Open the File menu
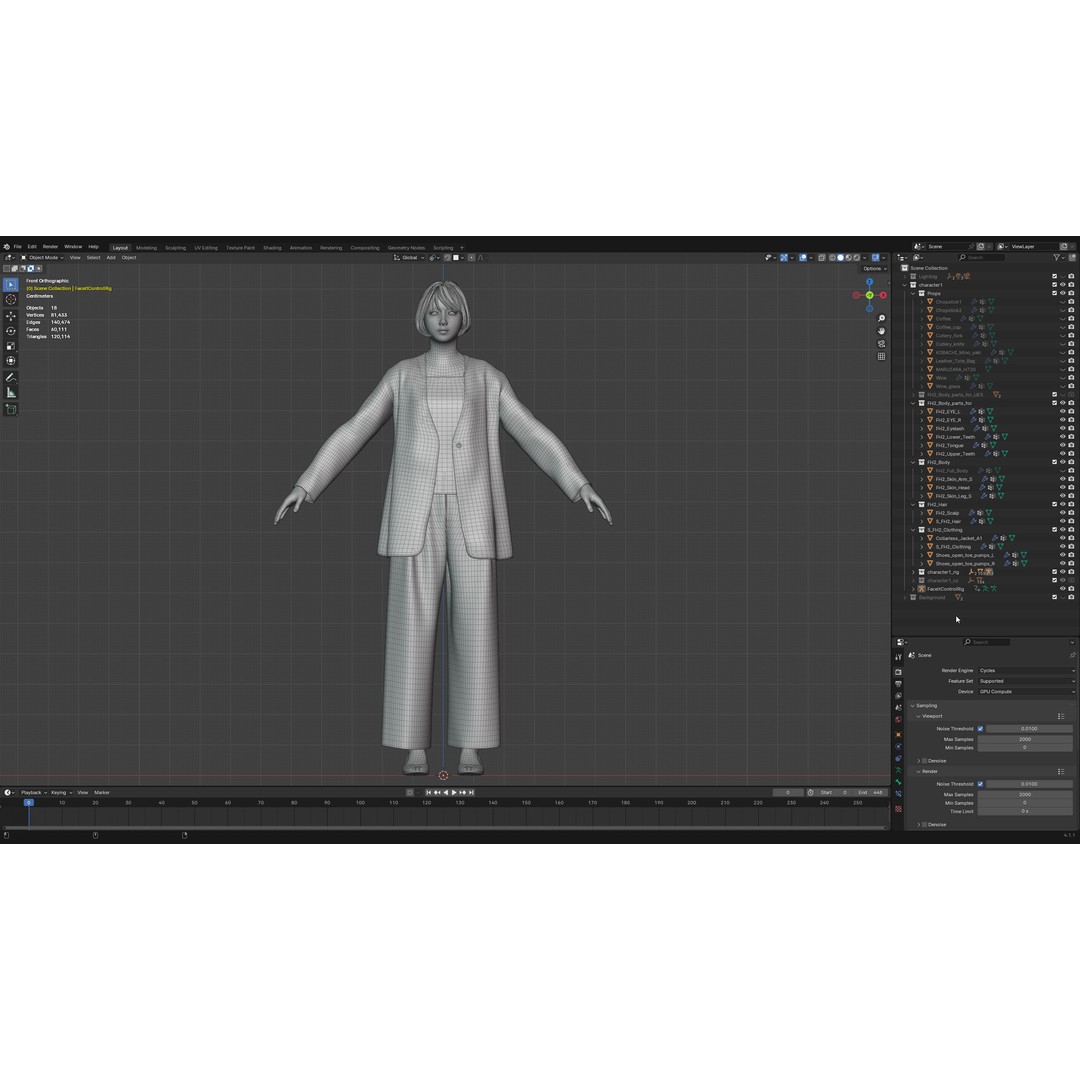 [x=17, y=247]
